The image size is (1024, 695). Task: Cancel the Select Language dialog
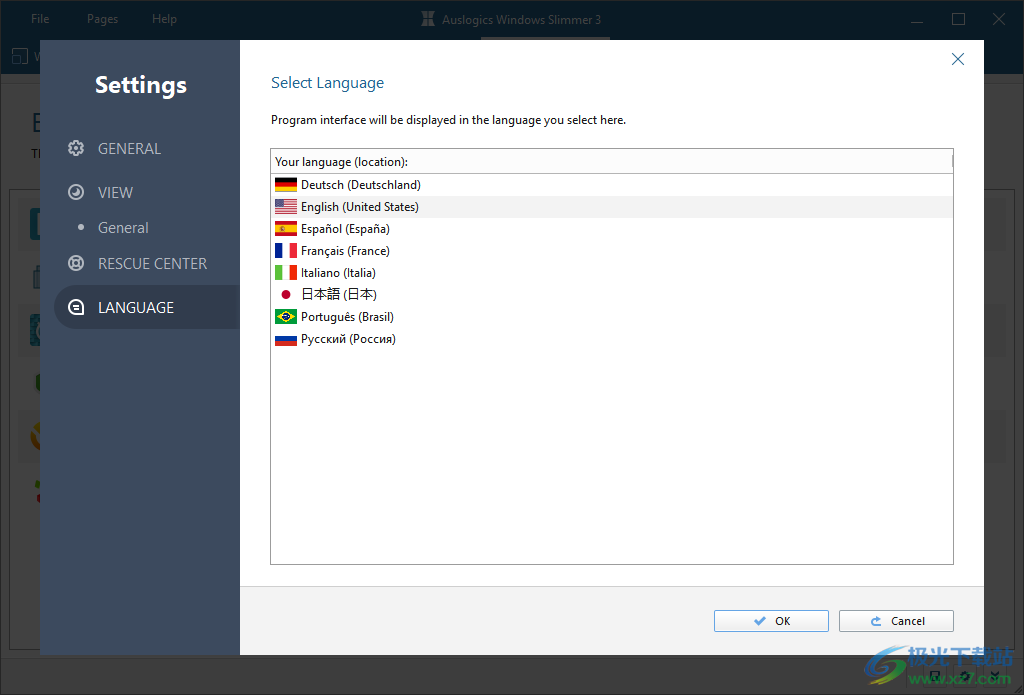click(895, 620)
